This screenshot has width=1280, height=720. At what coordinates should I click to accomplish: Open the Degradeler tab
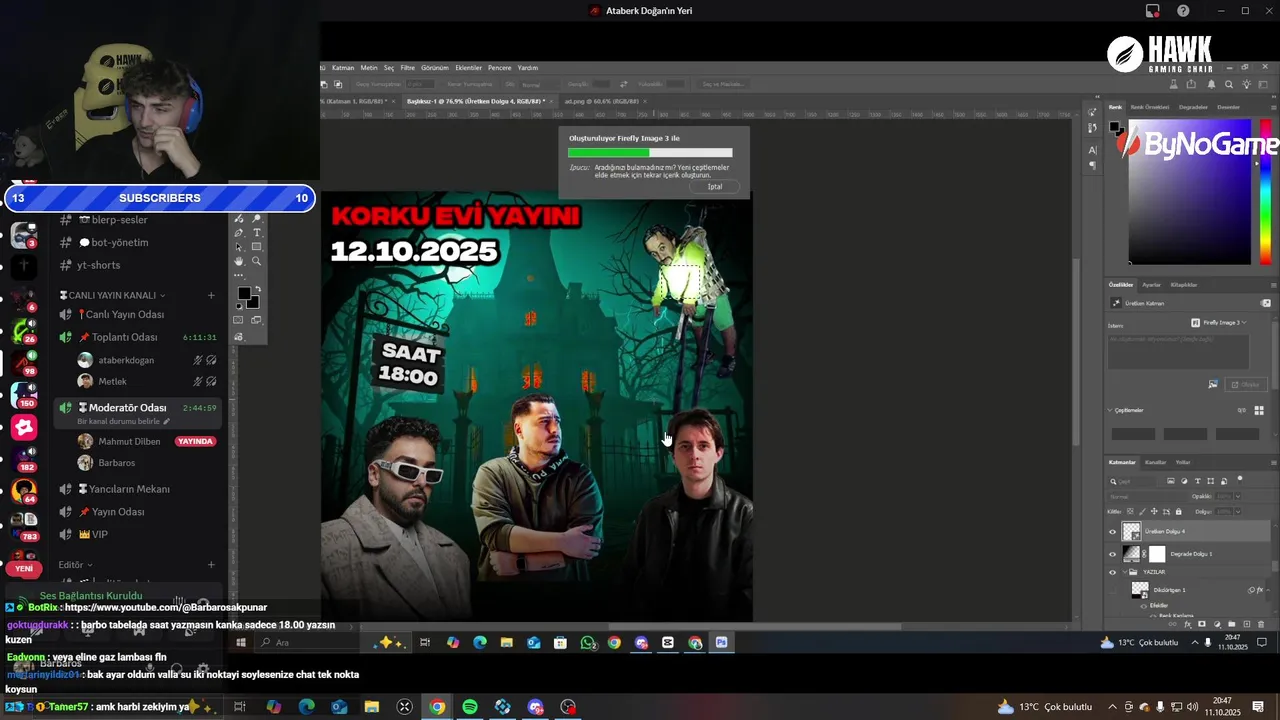coord(1193,107)
